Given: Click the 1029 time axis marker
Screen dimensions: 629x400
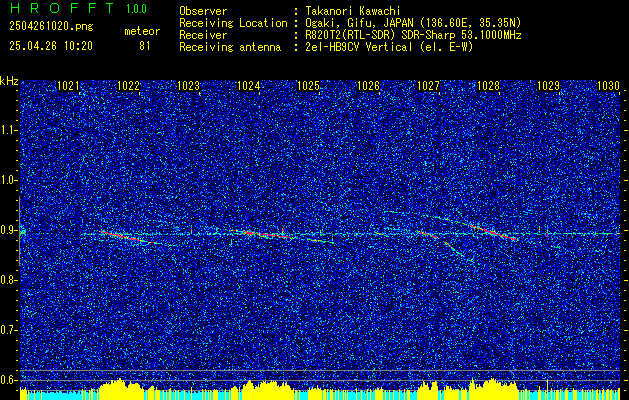Looking at the screenshot, I should [x=548, y=85].
